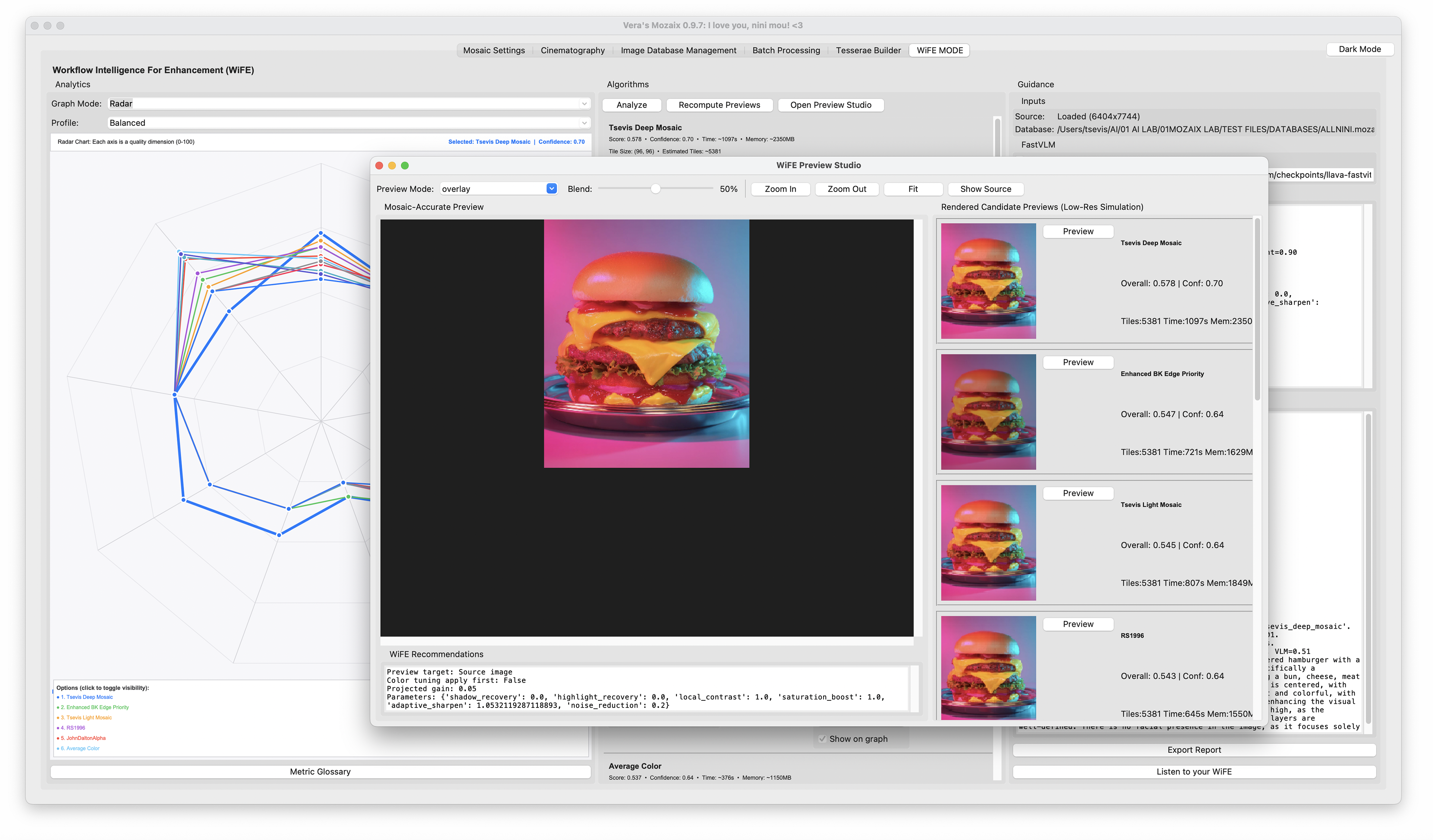Image resolution: width=1433 pixels, height=840 pixels.
Task: Open the Tesserae Builder tab
Action: coord(868,51)
